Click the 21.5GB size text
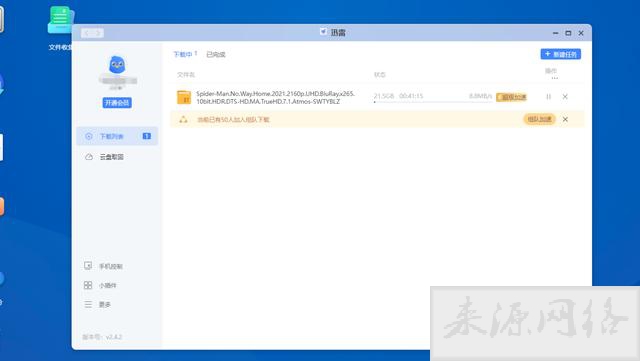The image size is (640, 361). [384, 96]
